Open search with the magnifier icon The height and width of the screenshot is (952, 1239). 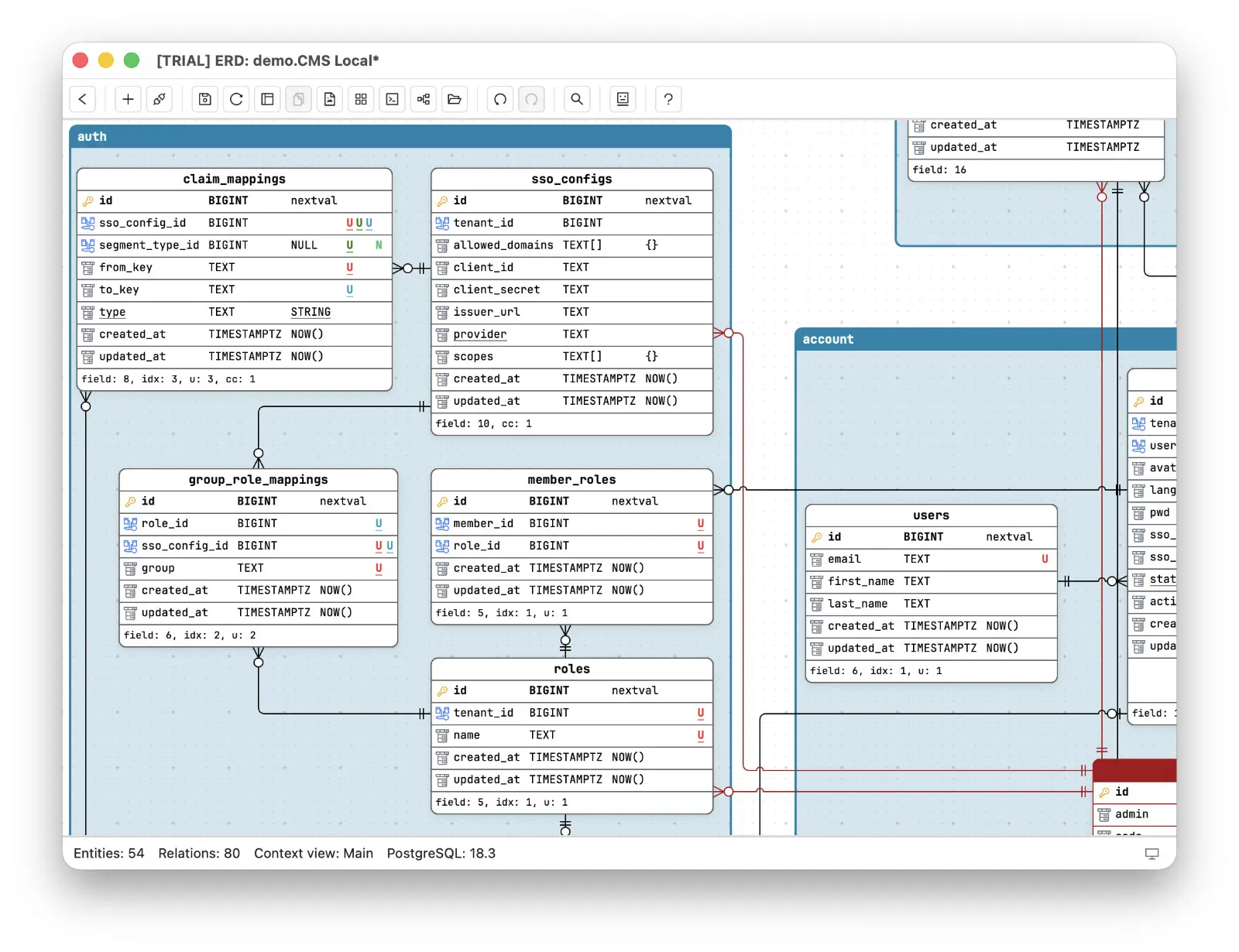pyautogui.click(x=577, y=99)
